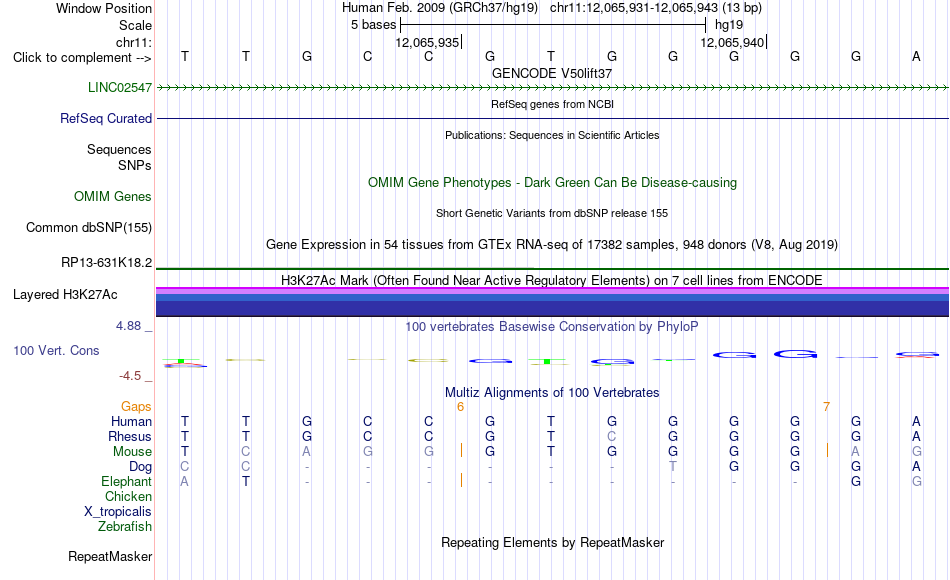Click the LINC02547 green arrowed gene line

(x=553, y=88)
